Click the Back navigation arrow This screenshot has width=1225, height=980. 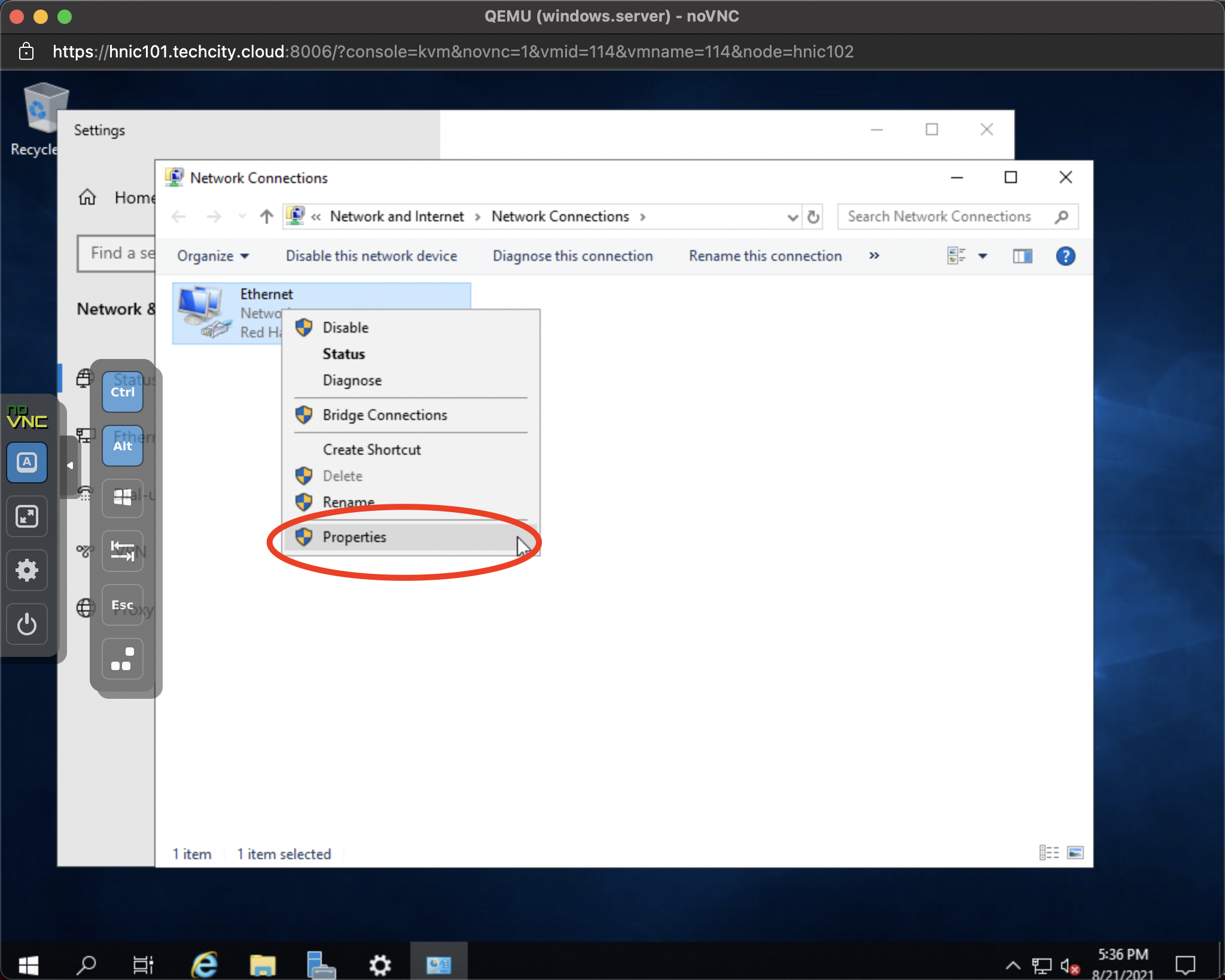179,217
